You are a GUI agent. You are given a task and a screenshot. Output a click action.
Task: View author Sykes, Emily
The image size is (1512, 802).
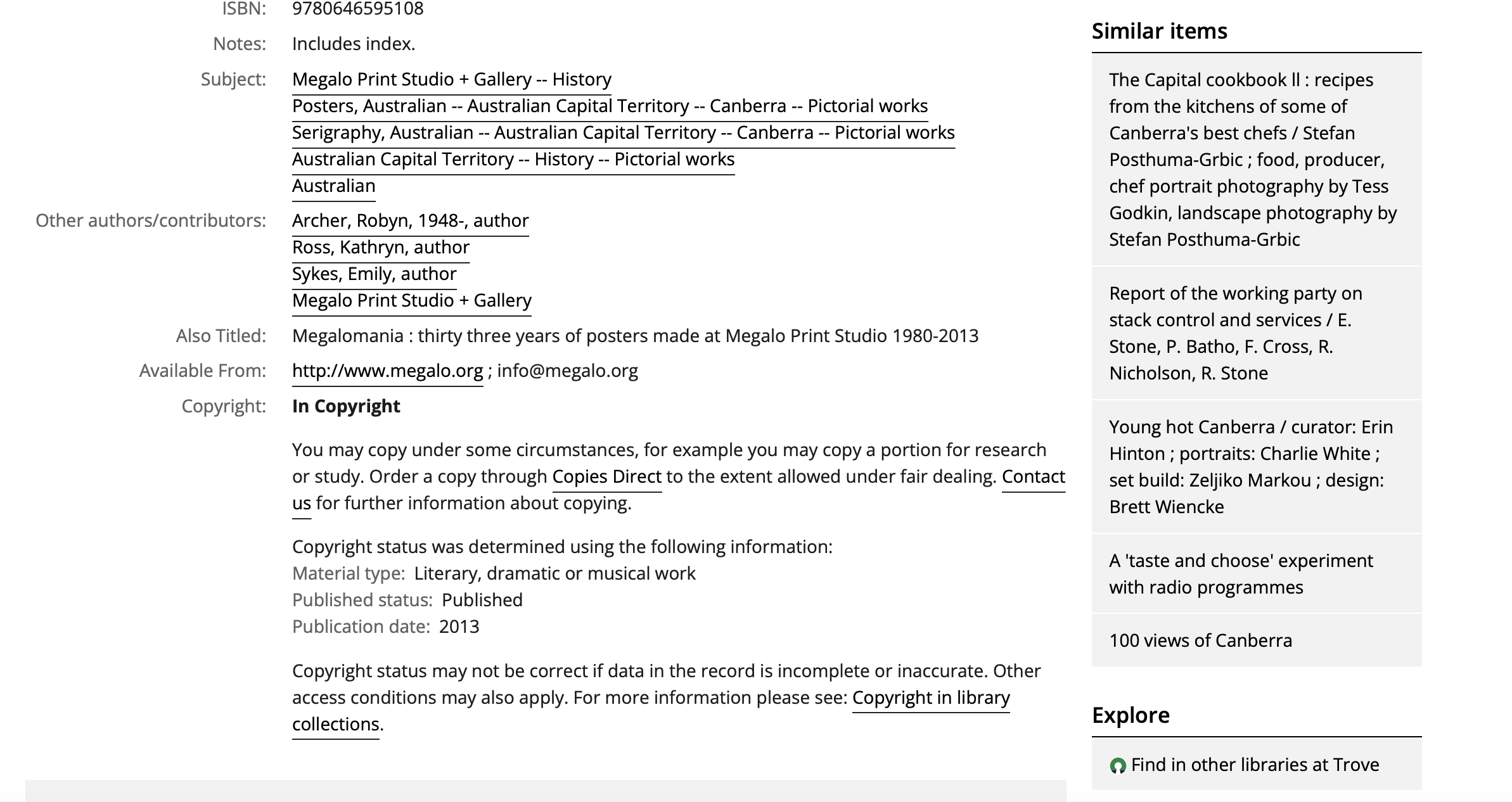[375, 274]
